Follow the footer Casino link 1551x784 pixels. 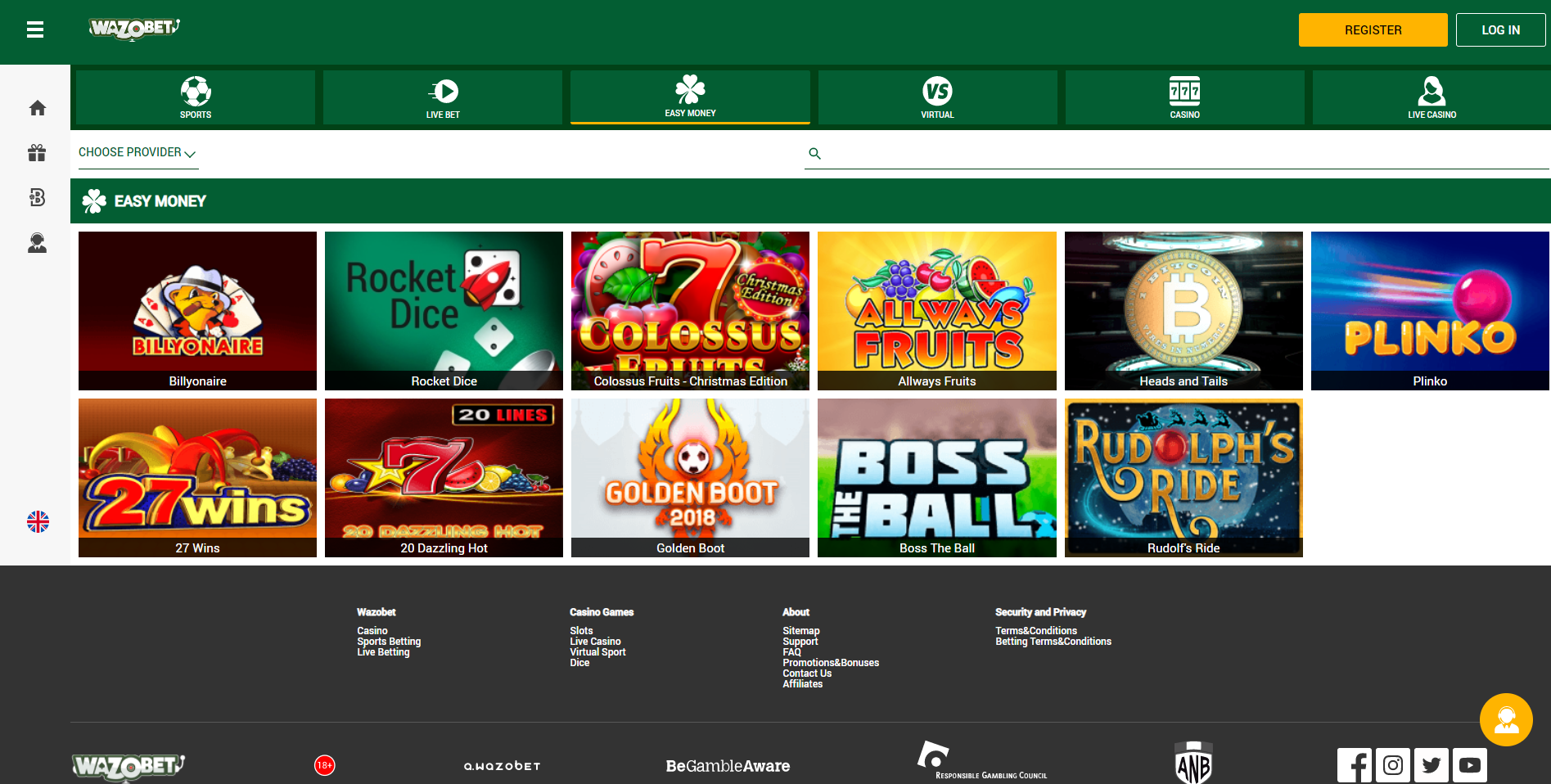[372, 631]
